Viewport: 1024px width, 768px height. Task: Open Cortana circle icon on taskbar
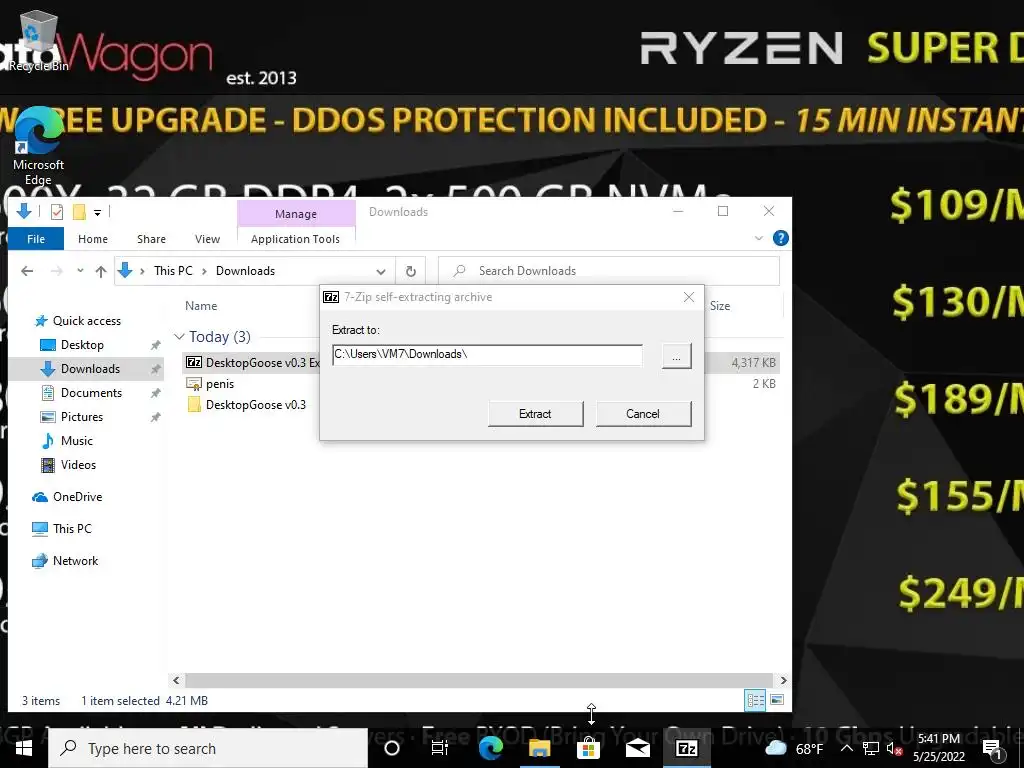(x=392, y=748)
